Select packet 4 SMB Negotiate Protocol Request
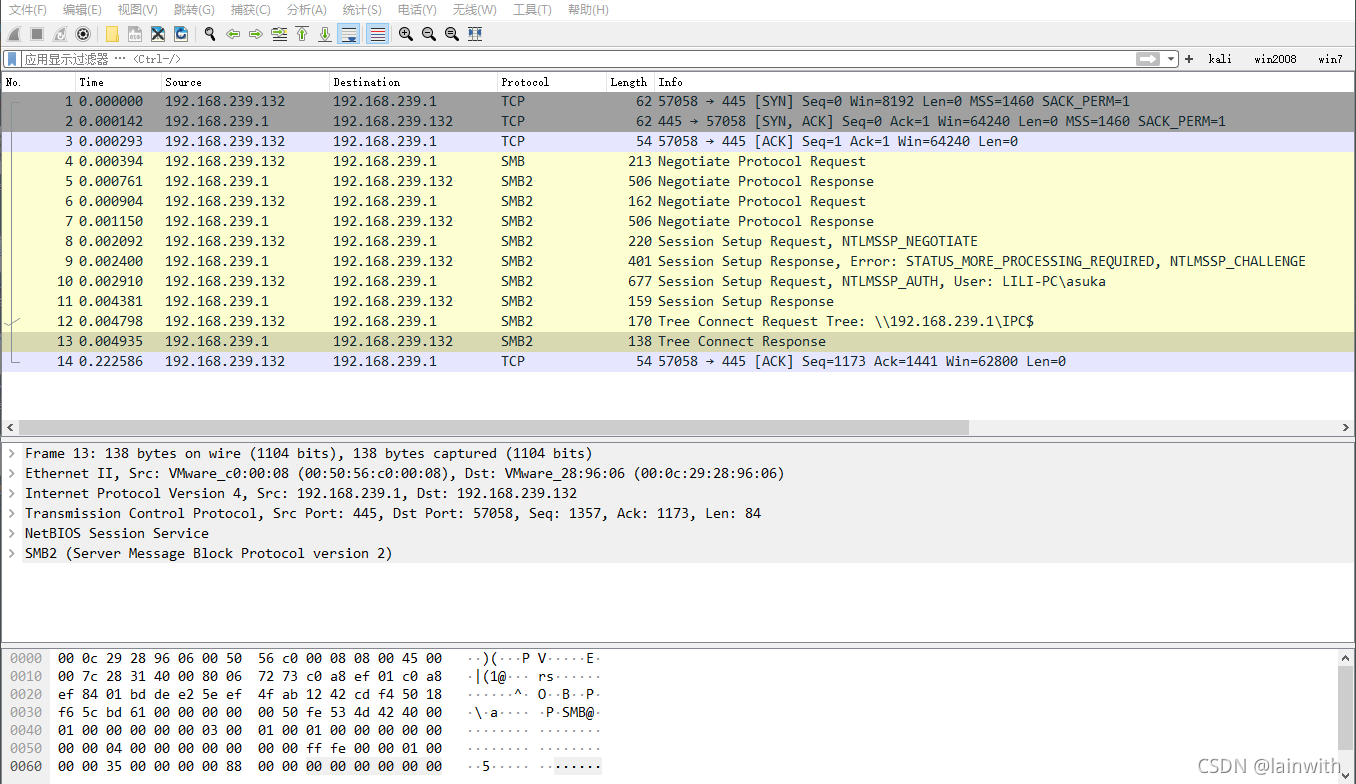 click(678, 161)
